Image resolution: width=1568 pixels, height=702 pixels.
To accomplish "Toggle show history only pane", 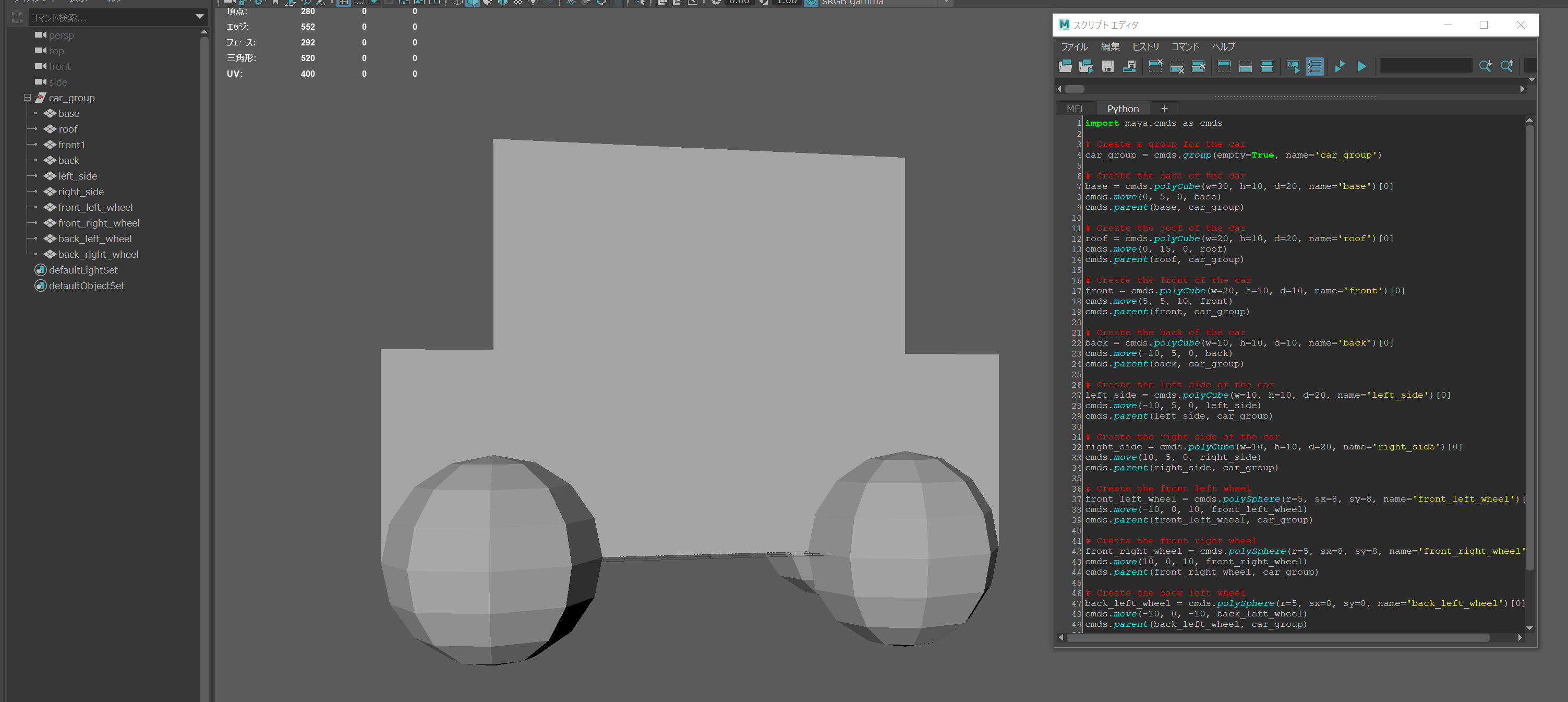I will (x=1224, y=66).
